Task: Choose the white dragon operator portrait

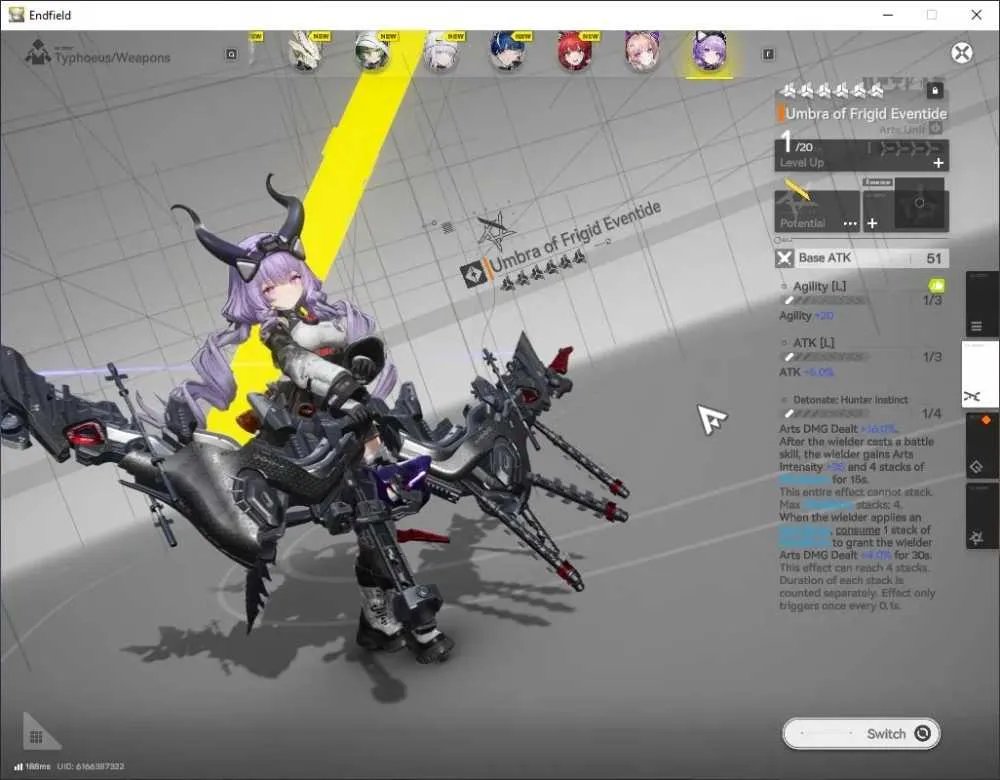Action: click(305, 52)
